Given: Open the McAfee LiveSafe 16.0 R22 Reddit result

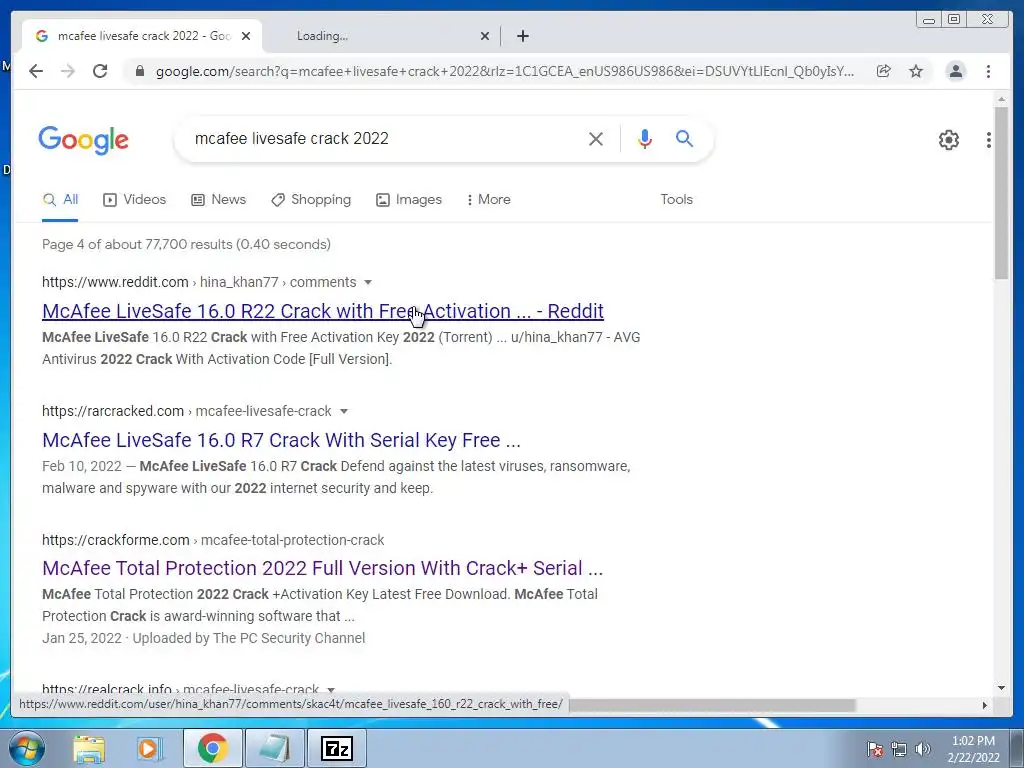Looking at the screenshot, I should 323,312.
